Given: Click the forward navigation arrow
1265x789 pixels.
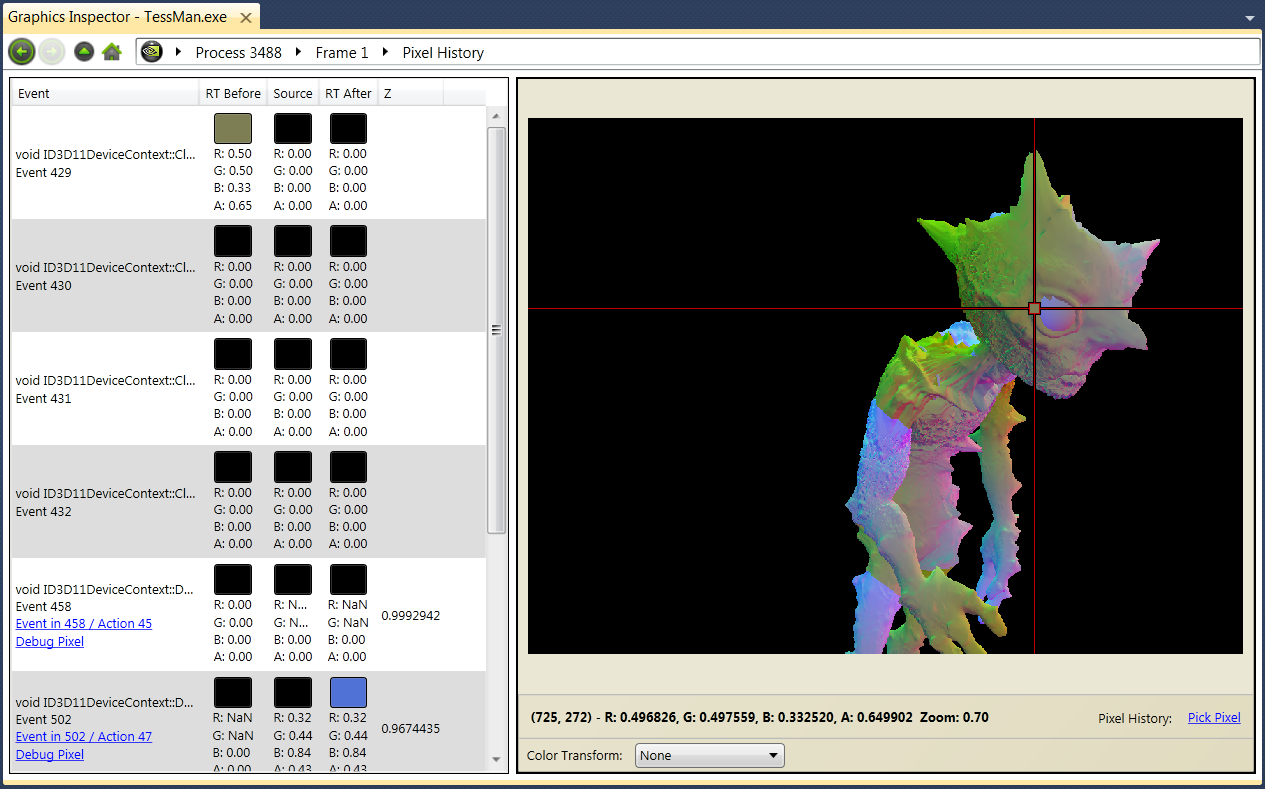Looking at the screenshot, I should coord(52,52).
